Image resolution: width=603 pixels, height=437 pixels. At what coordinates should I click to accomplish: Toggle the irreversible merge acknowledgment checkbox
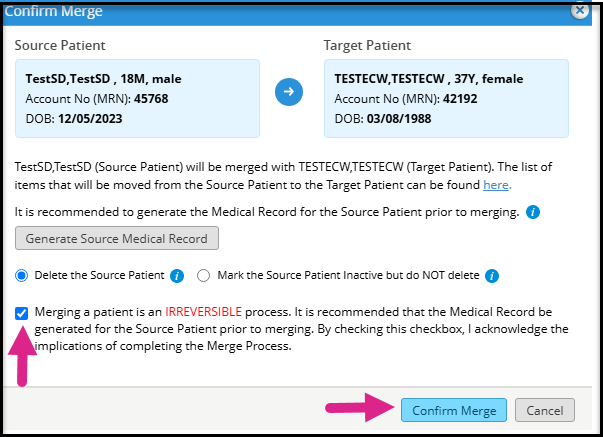click(22, 314)
